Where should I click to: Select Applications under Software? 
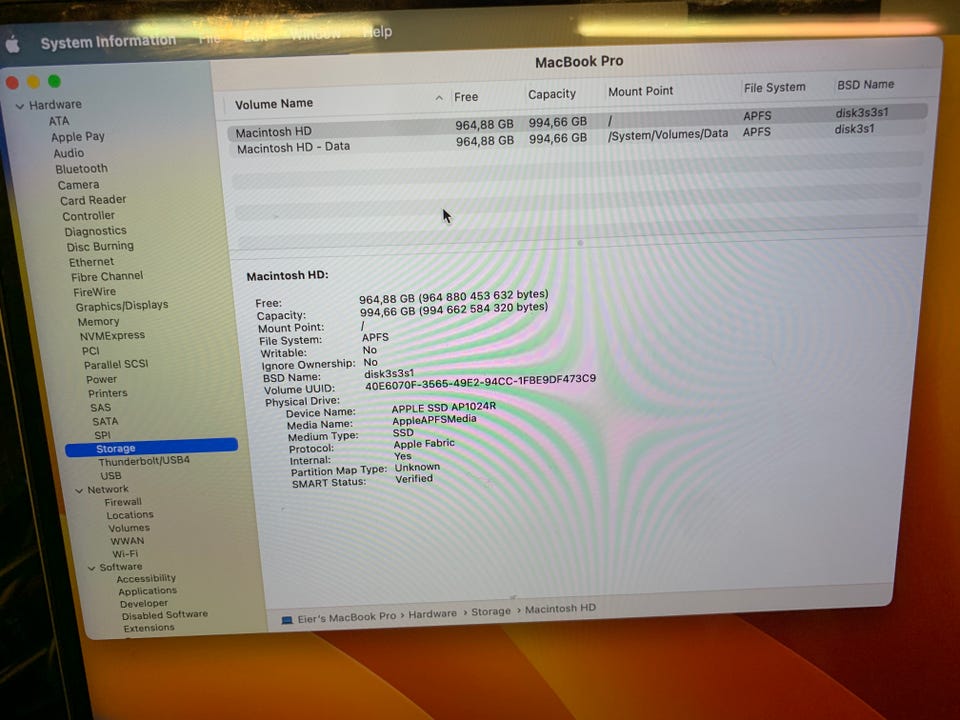point(148,591)
